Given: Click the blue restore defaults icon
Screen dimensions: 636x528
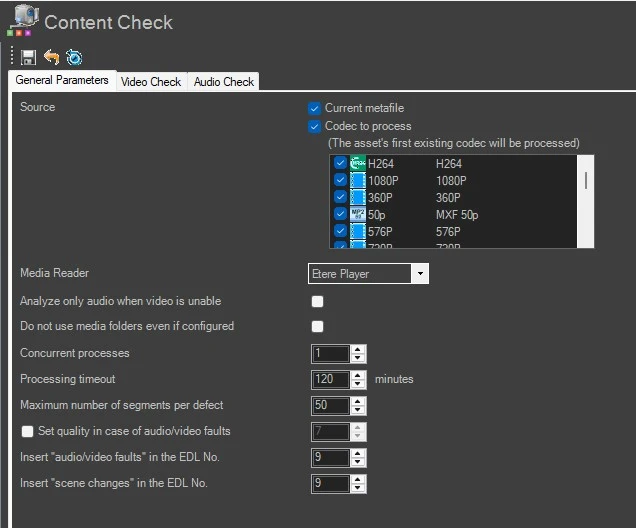Looking at the screenshot, I should 74,57.
